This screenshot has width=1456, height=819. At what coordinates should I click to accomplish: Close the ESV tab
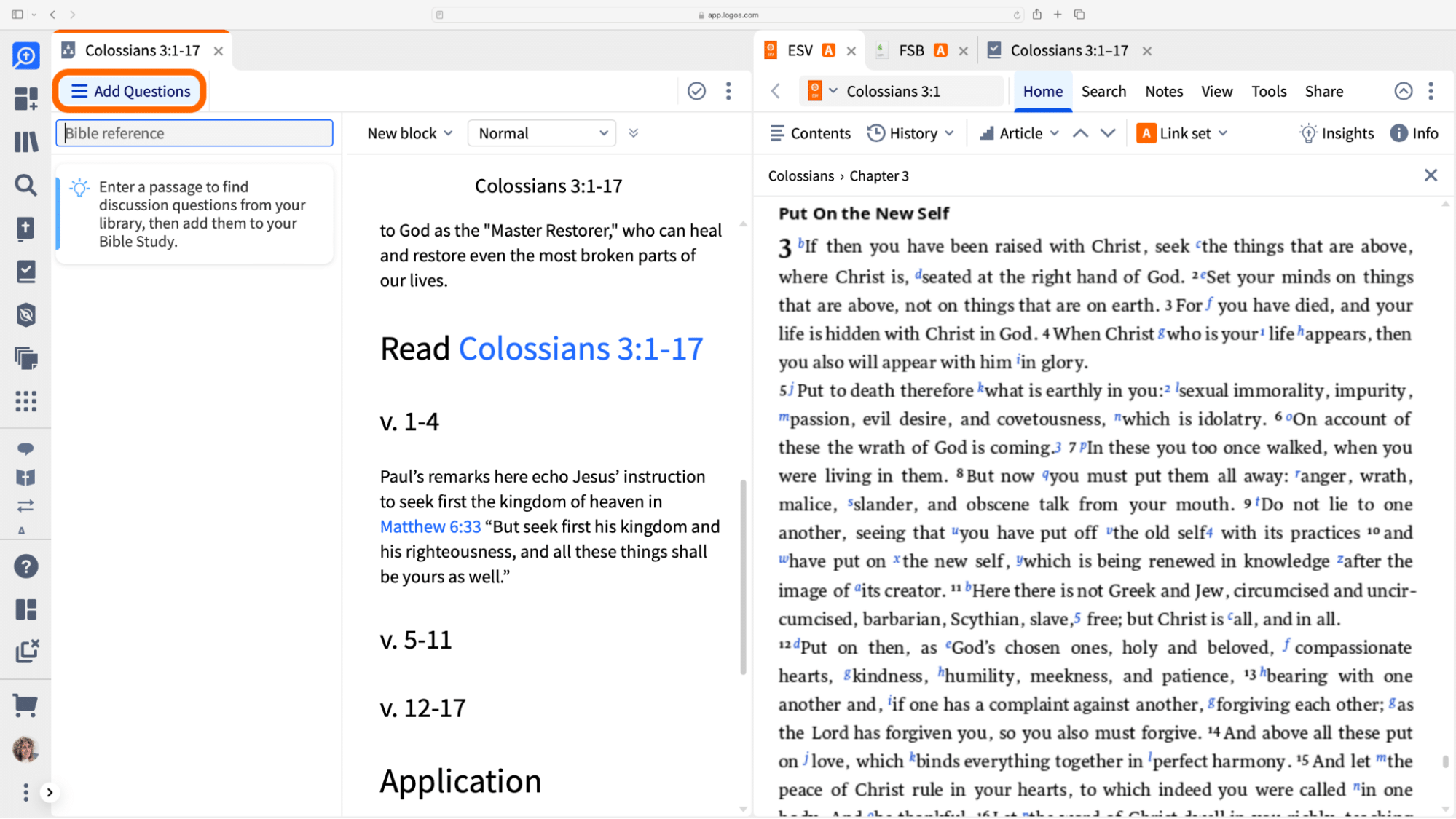[x=851, y=51]
